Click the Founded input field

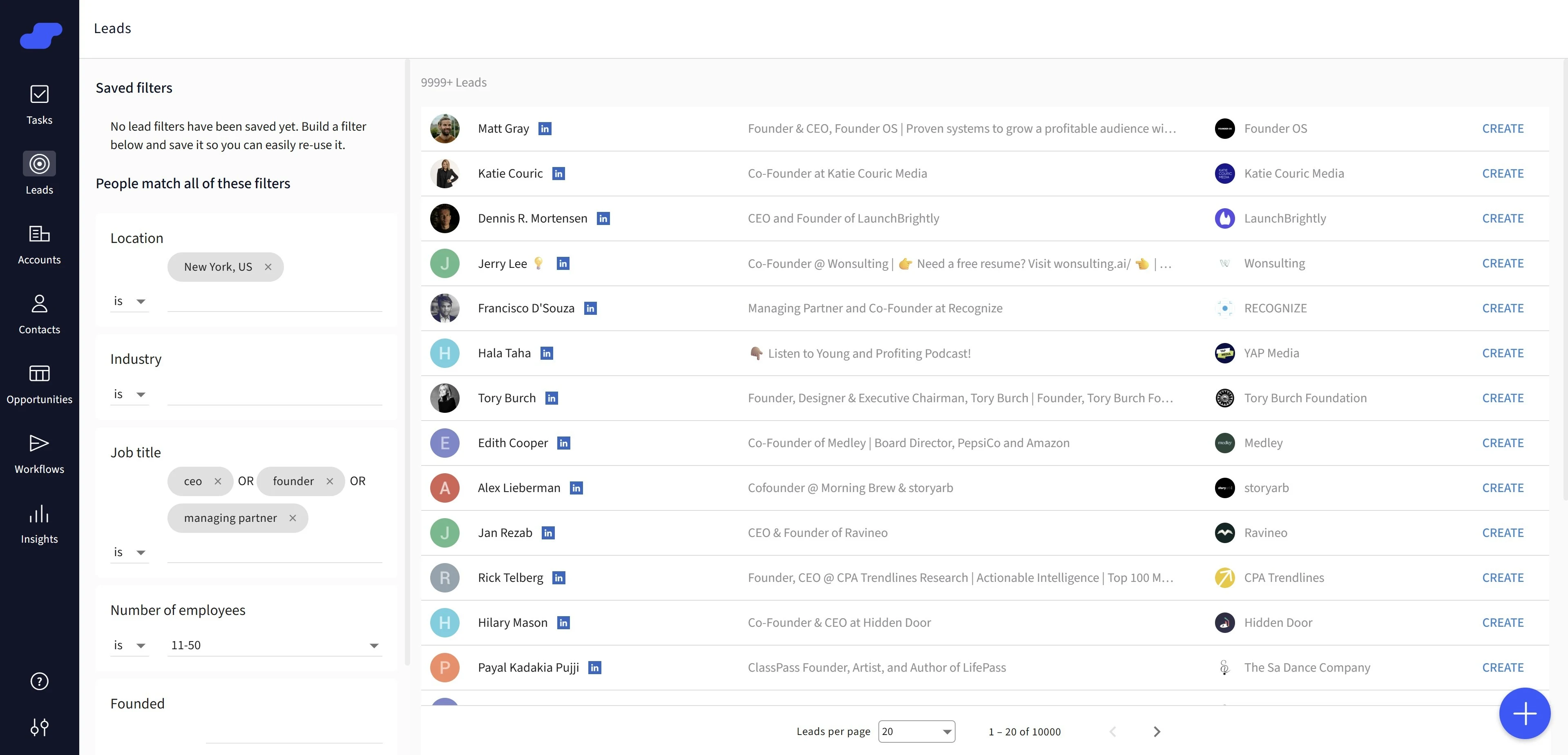coord(294,733)
